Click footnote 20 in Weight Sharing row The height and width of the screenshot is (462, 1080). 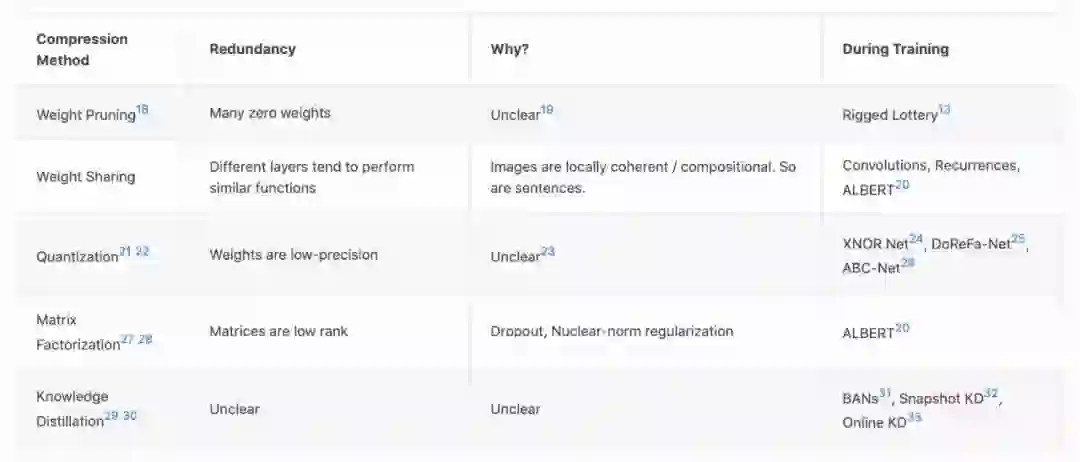(x=902, y=186)
